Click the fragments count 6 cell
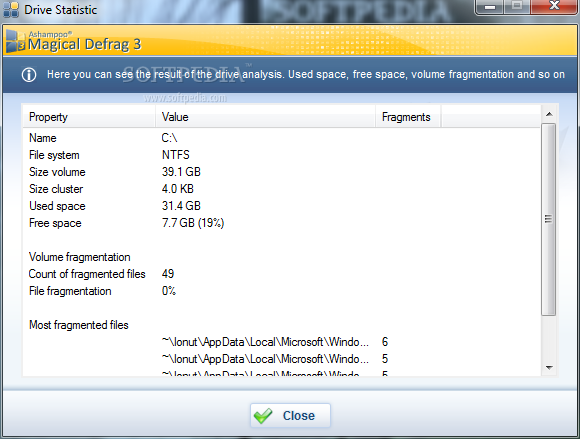Image resolution: width=580 pixels, height=439 pixels. tap(385, 342)
